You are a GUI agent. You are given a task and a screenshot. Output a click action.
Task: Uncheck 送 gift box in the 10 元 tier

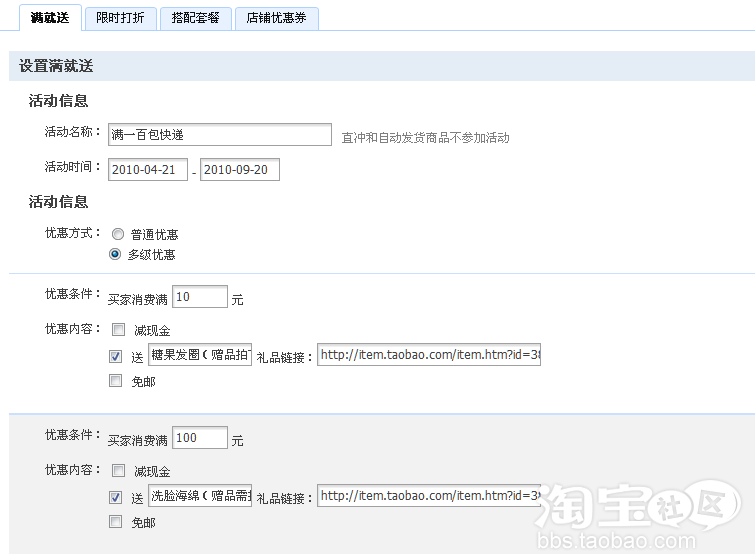(117, 355)
